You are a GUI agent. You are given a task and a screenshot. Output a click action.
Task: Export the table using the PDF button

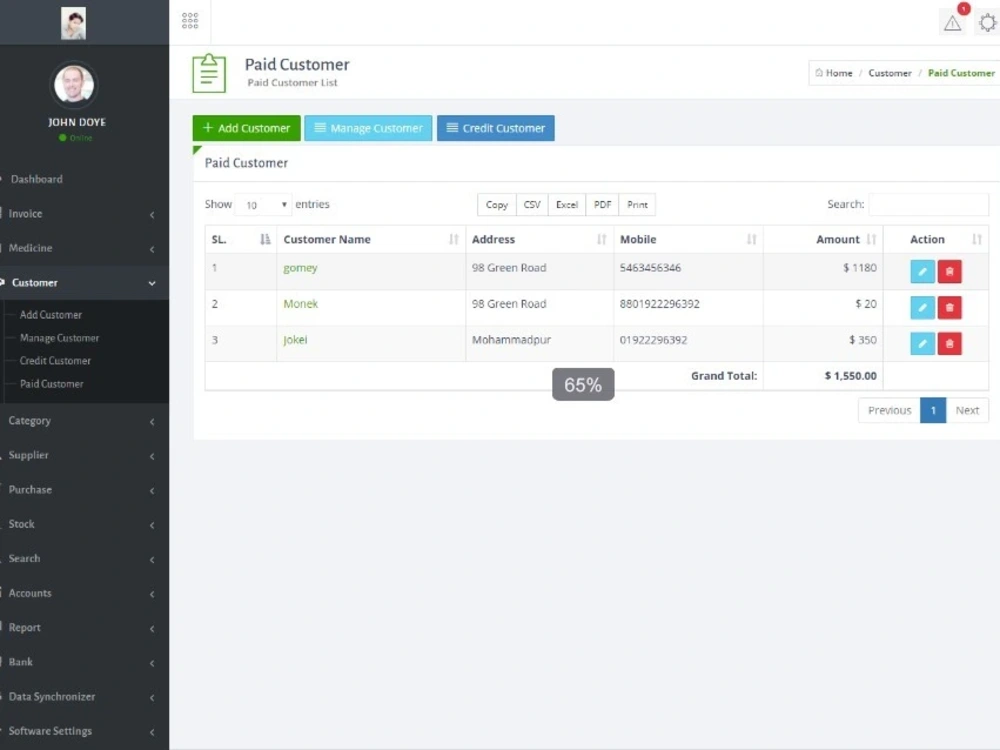(602, 204)
